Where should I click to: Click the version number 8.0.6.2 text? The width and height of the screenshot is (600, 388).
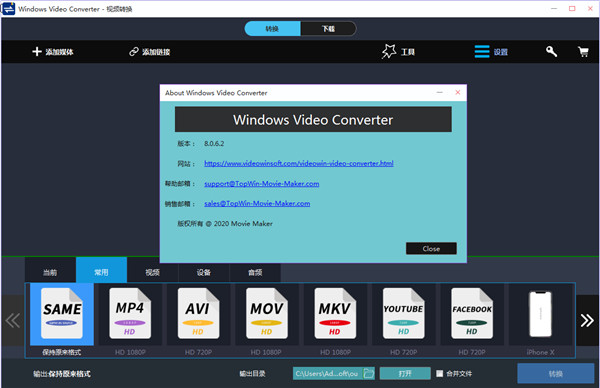click(214, 143)
